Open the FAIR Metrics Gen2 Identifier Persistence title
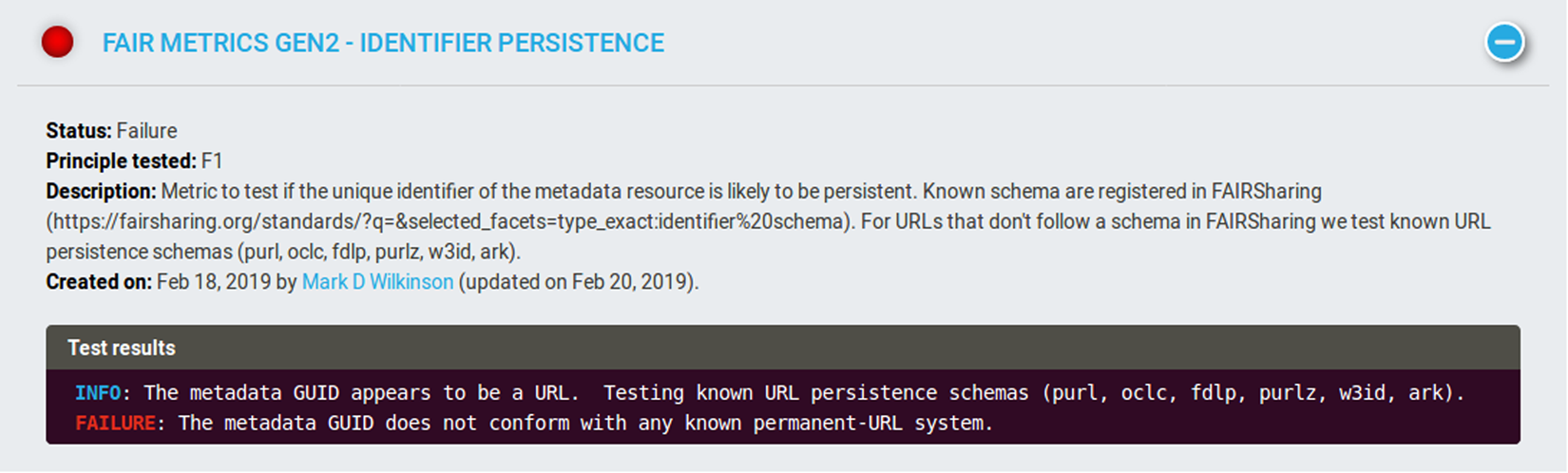The height and width of the screenshot is (473, 1568). pyautogui.click(x=383, y=43)
